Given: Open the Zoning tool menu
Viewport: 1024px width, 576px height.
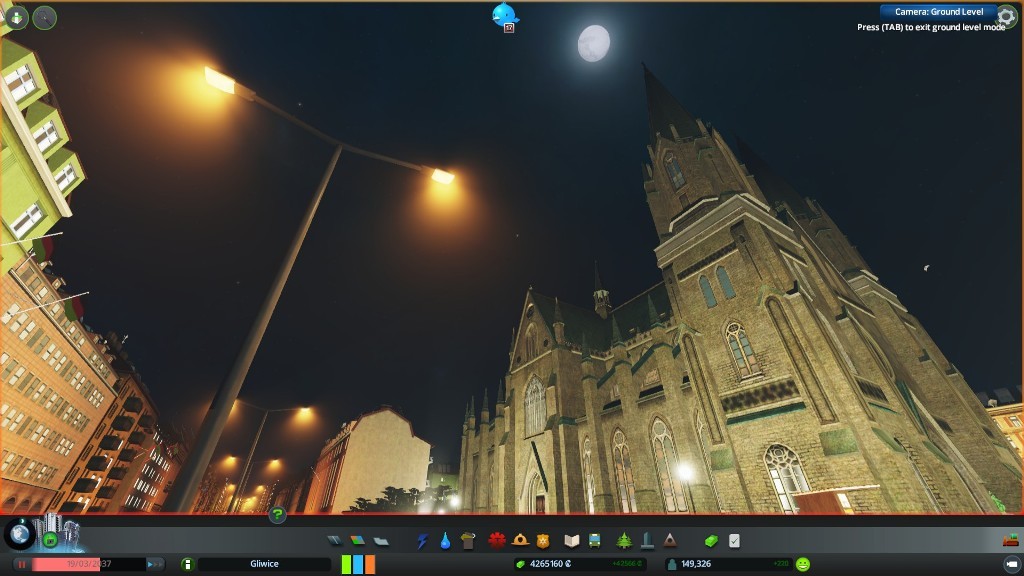Looking at the screenshot, I should (x=357, y=541).
